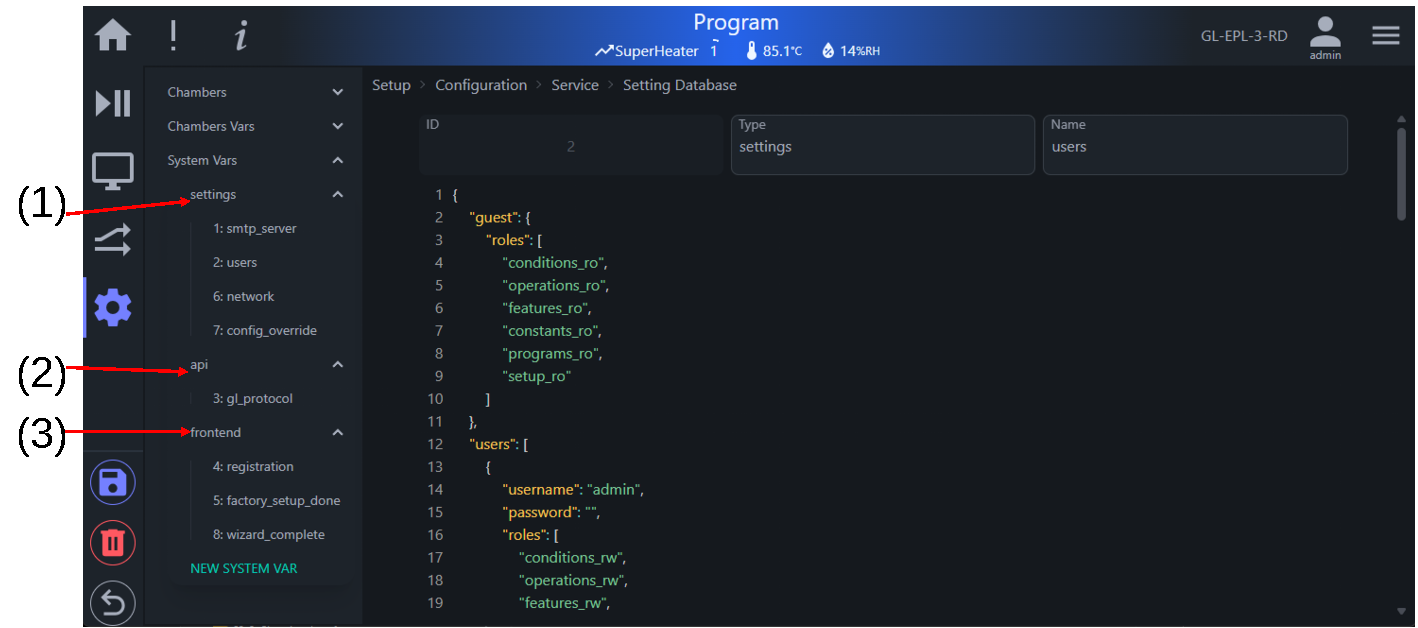The height and width of the screenshot is (628, 1418).
Task: Select the System Vars tree entry
Action: (x=202, y=160)
